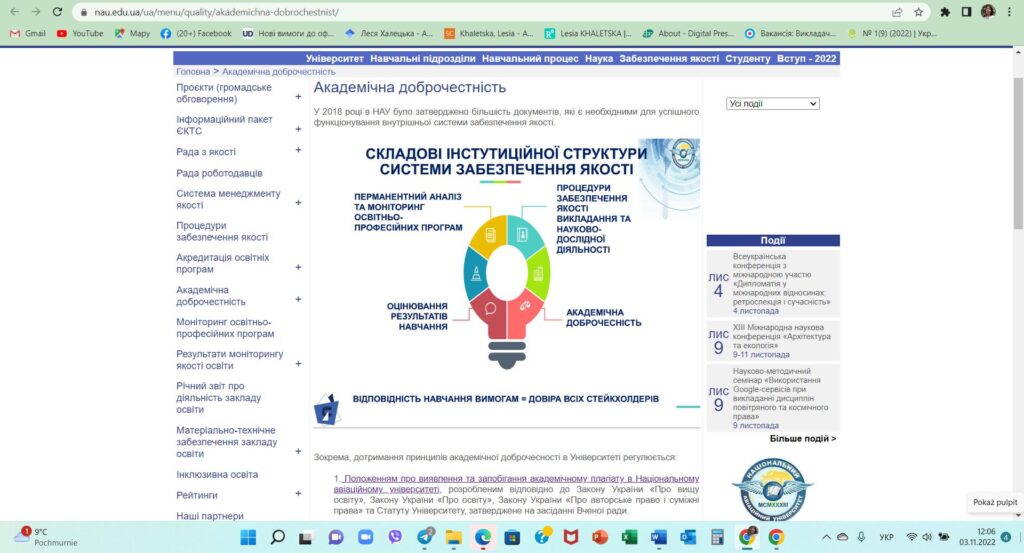Viewport: 1024px width, 553px height.
Task: Open the 'Рада роботодавців' sidebar link
Action: [219, 173]
